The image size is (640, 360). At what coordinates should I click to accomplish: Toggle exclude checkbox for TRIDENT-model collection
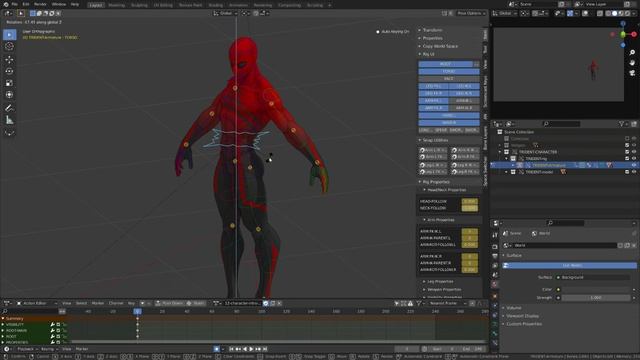[627, 172]
